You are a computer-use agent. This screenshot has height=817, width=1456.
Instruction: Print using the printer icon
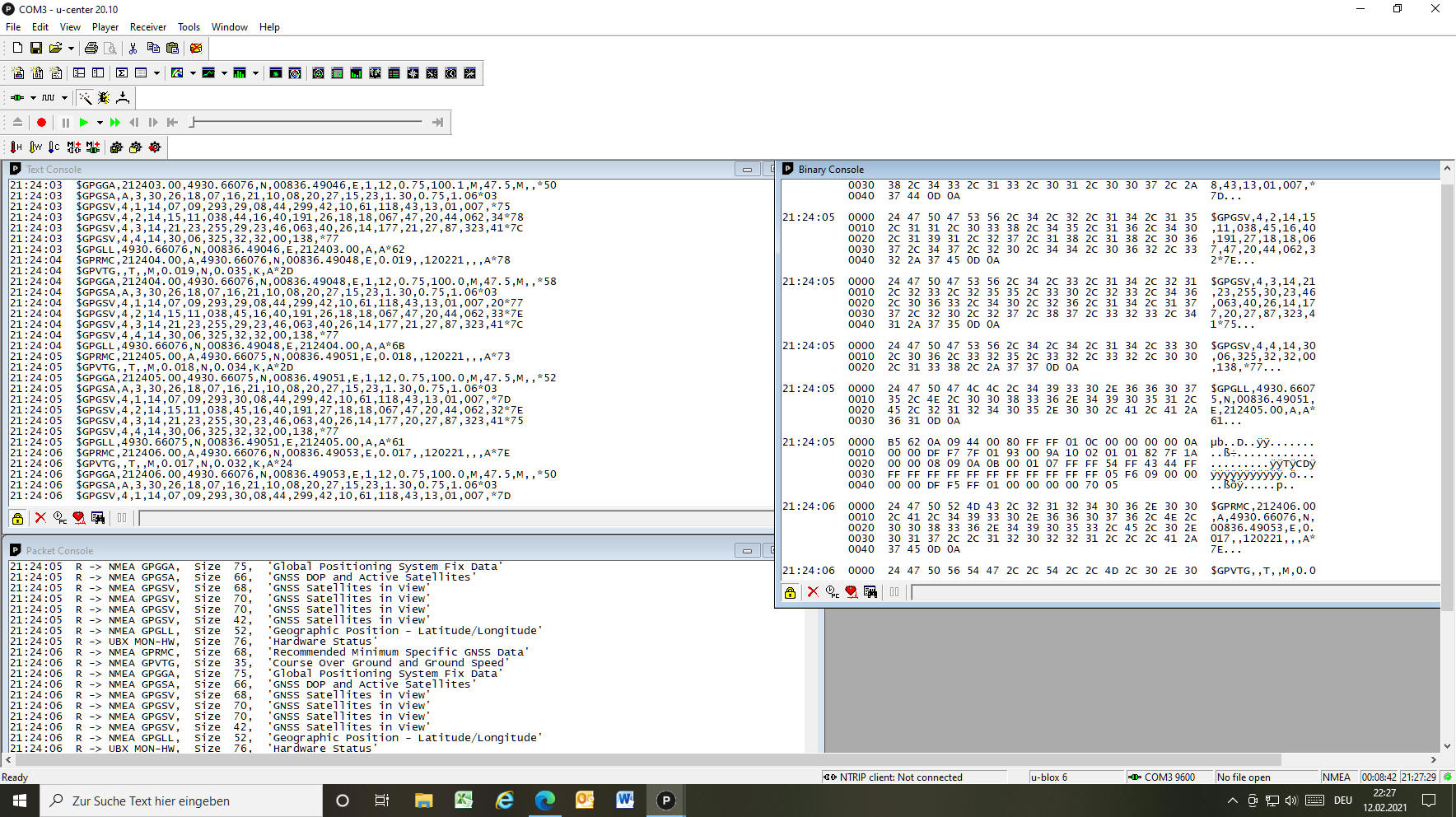(91, 48)
